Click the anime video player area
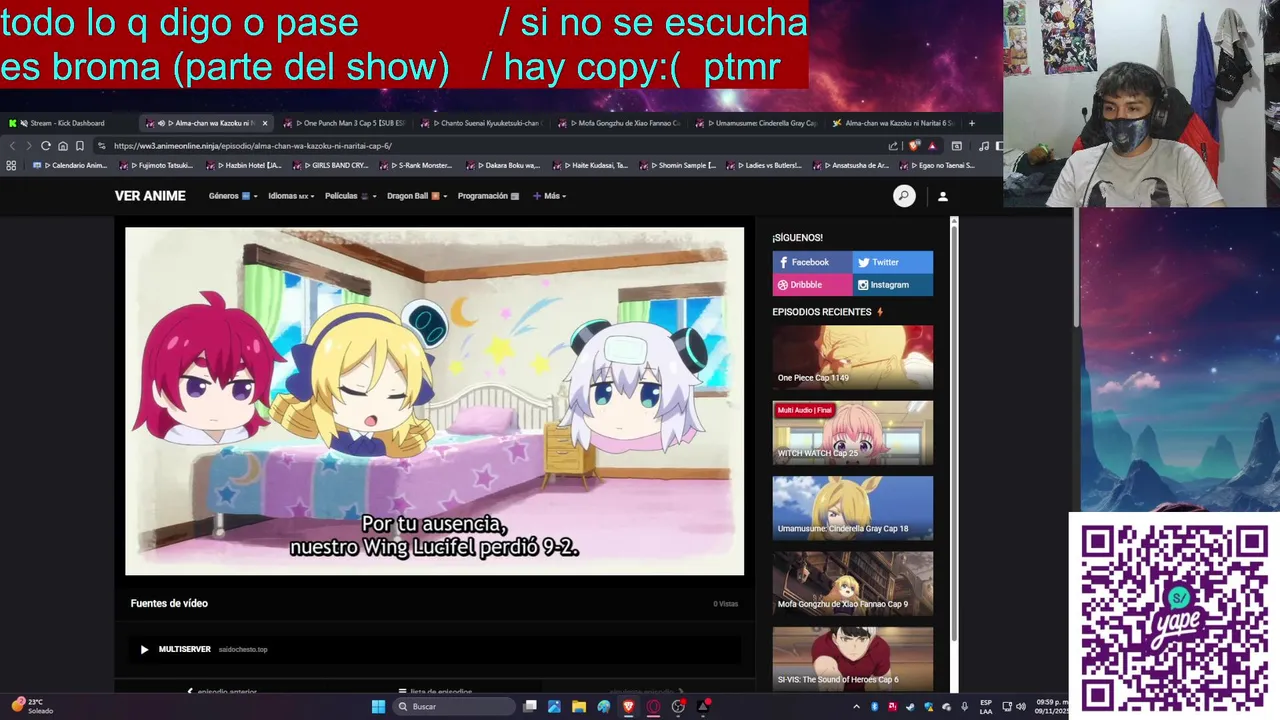 pos(434,401)
